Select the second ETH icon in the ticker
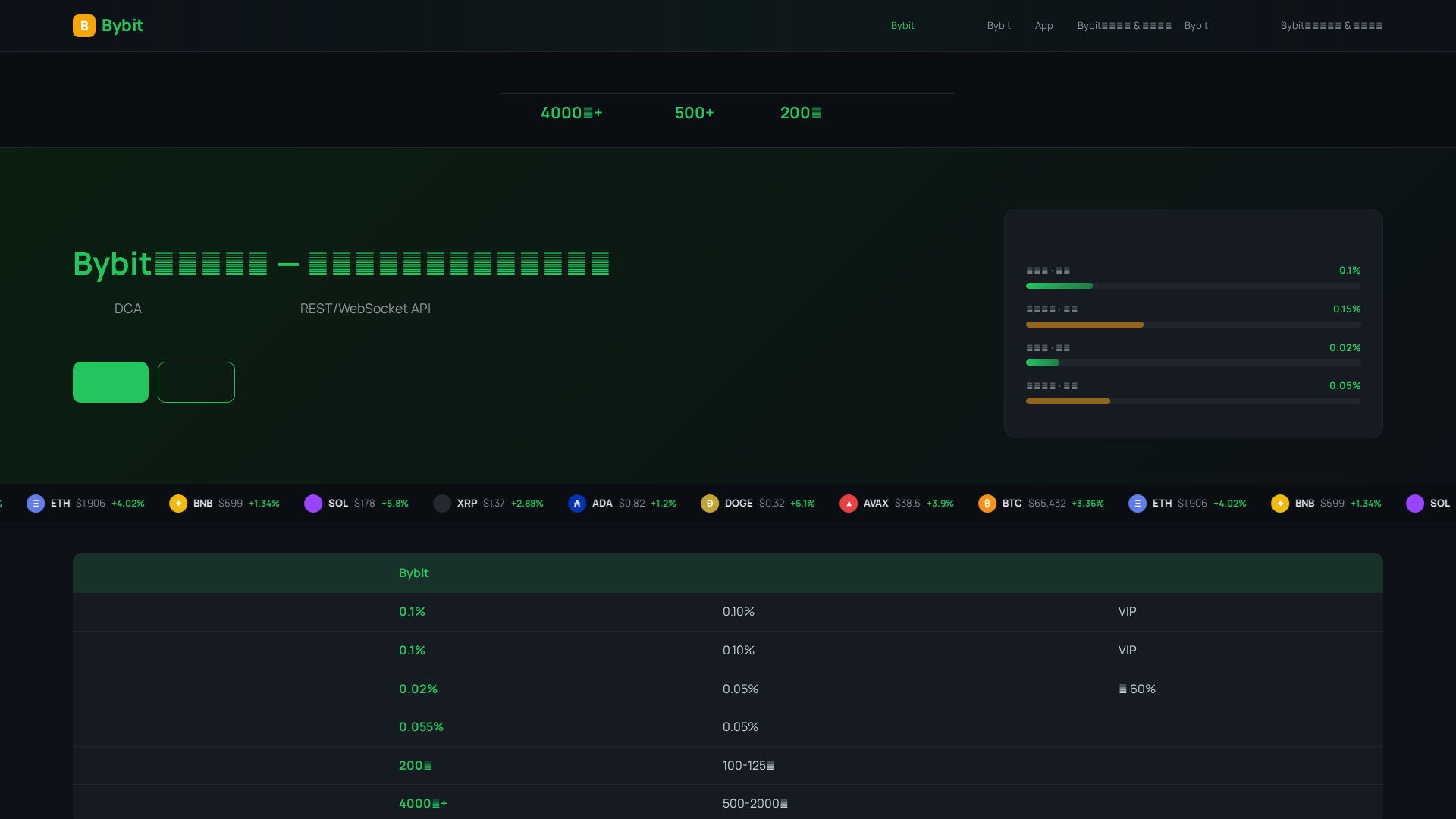This screenshot has width=1456, height=819. pos(1138,503)
